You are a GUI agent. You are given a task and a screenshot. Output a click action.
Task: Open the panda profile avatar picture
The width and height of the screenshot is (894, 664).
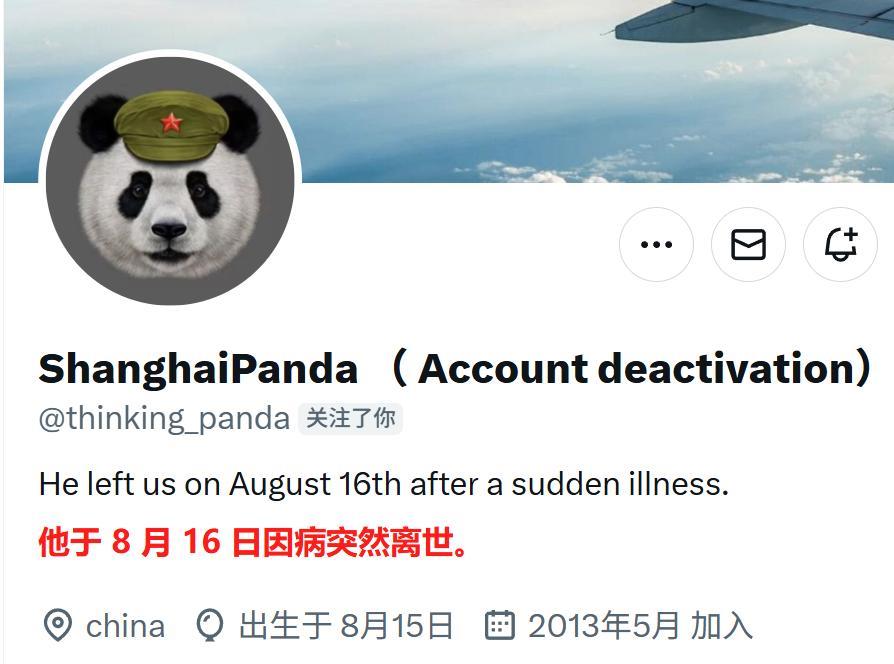coord(170,181)
